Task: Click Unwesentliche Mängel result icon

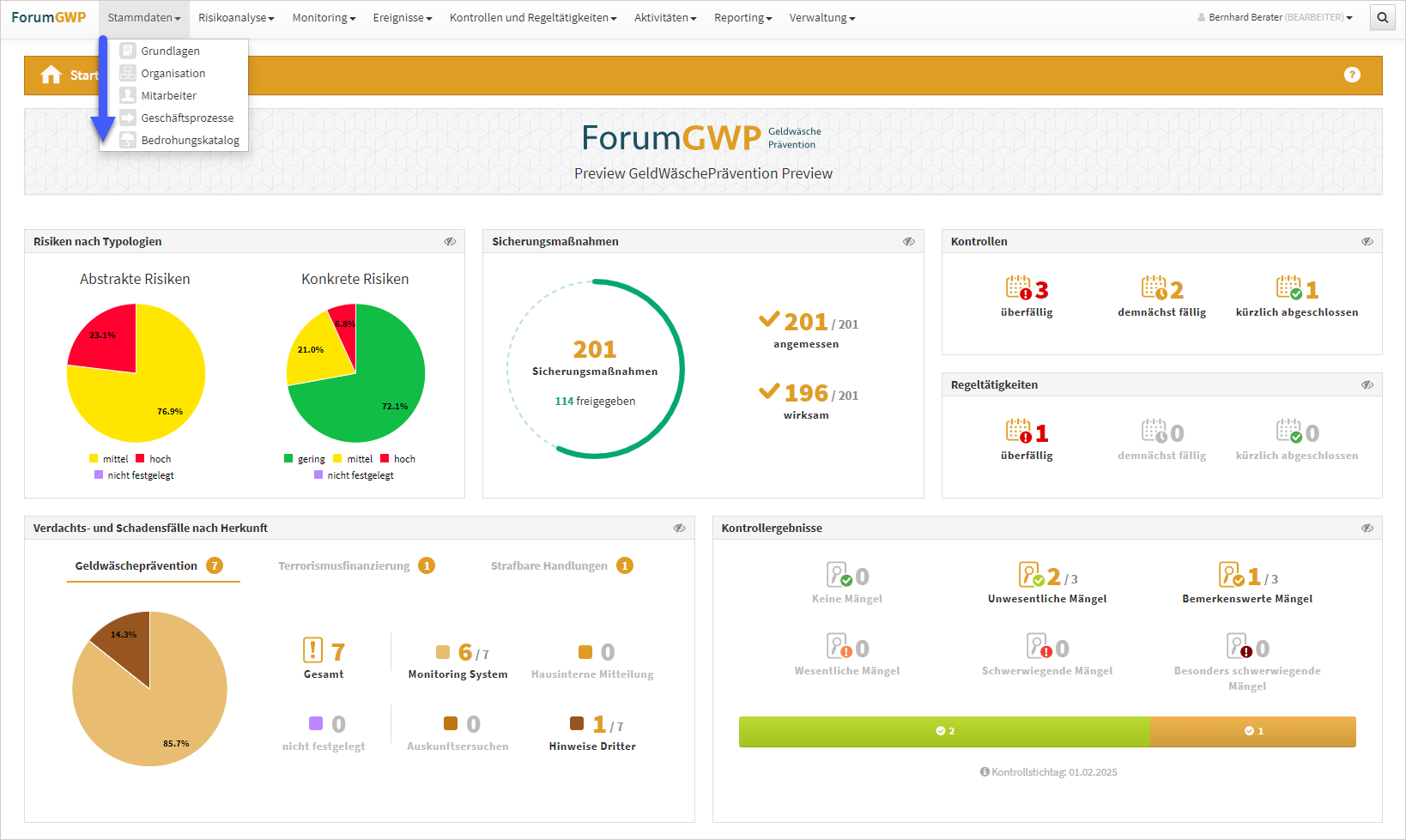Action: pyautogui.click(x=1031, y=575)
